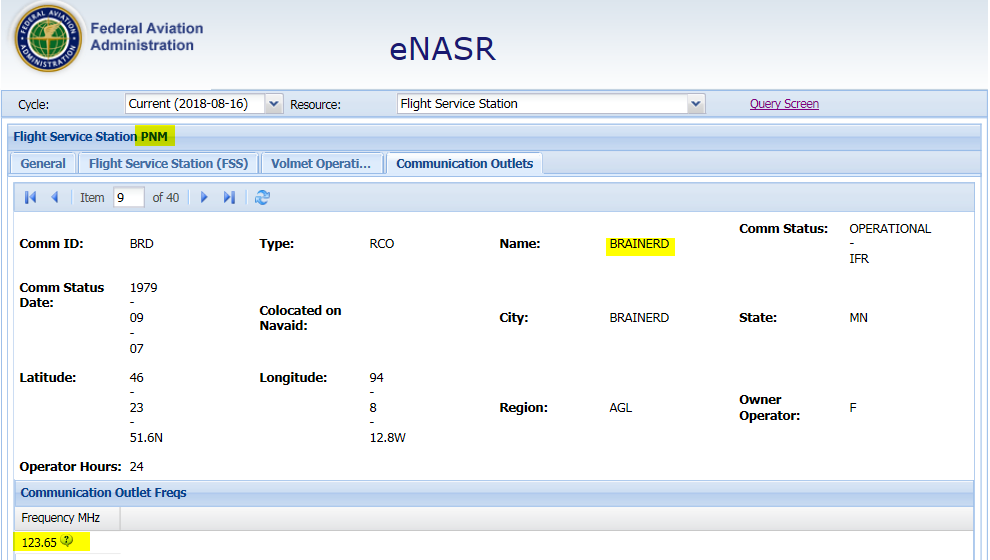The image size is (990, 560).
Task: Go to first item in pager
Action: pyautogui.click(x=30, y=198)
